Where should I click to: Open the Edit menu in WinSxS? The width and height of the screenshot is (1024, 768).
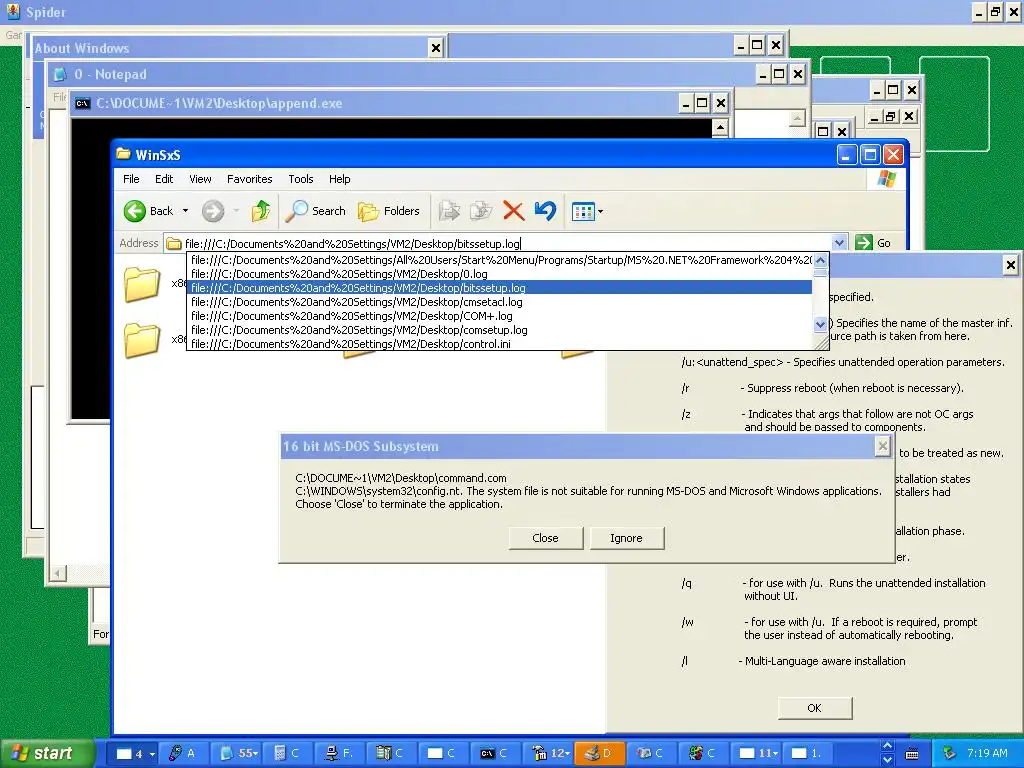click(164, 179)
